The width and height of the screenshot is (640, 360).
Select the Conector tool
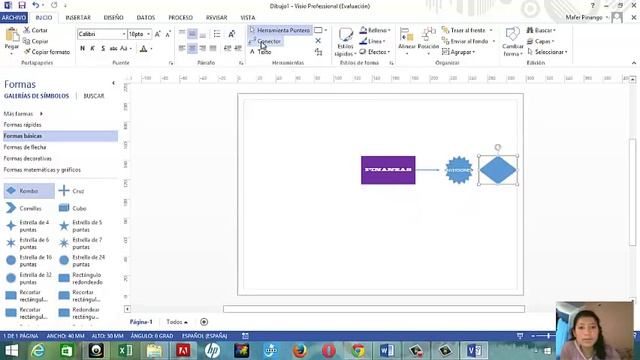[x=265, y=41]
